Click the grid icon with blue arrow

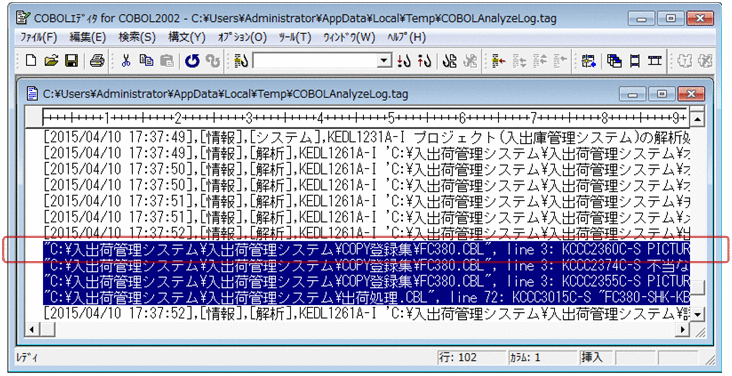[x=589, y=61]
